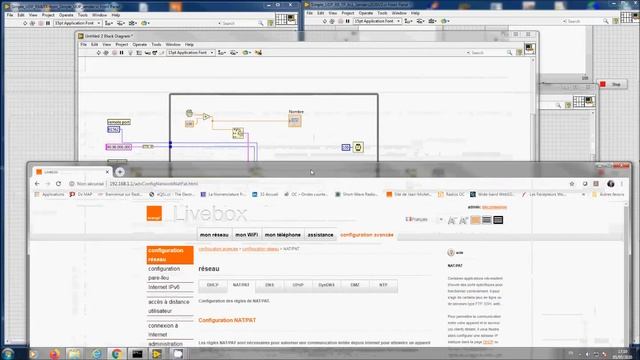Click the remote port label

(x=119, y=122)
